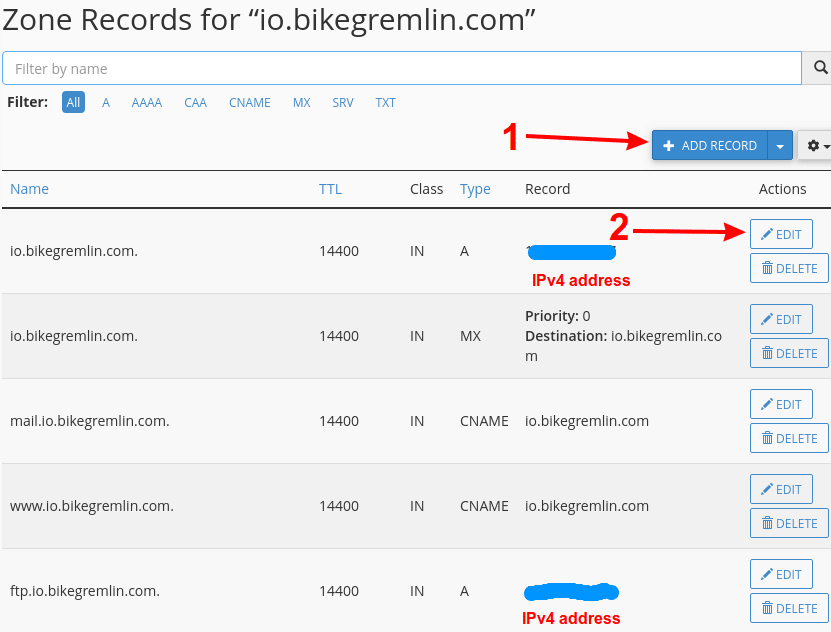Image resolution: width=831 pixels, height=632 pixels.
Task: Sort by the TTL column header
Action: click(x=330, y=189)
